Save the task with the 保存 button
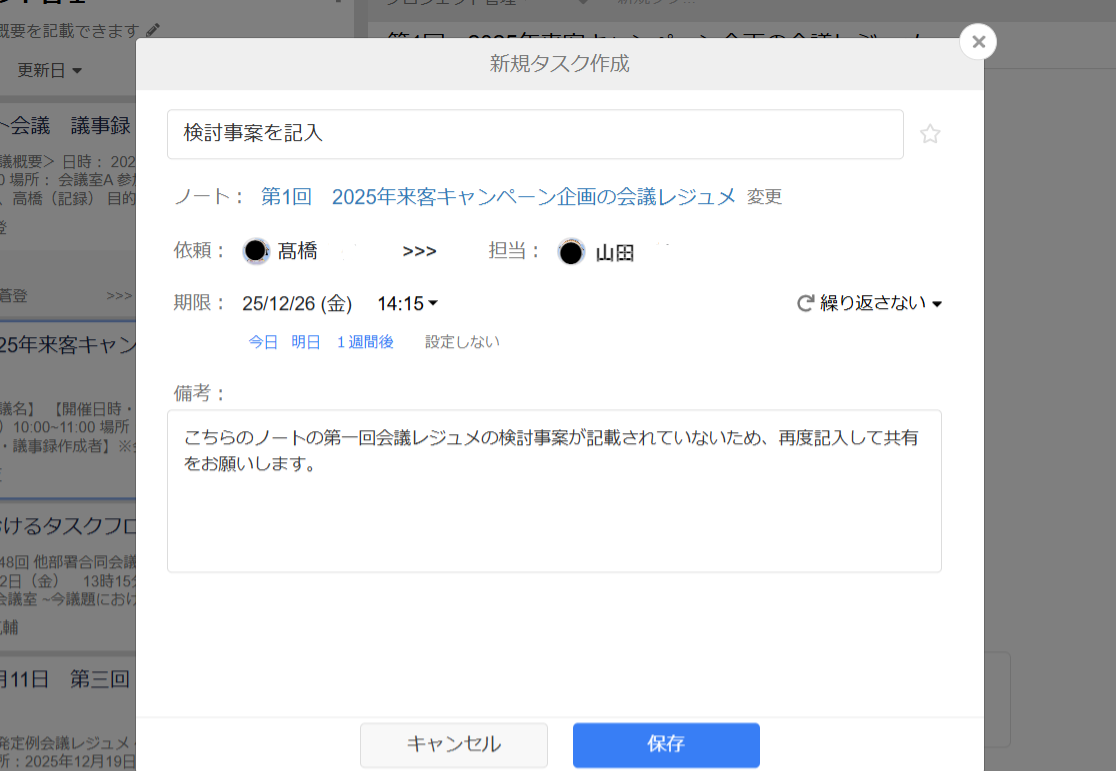 (x=665, y=745)
